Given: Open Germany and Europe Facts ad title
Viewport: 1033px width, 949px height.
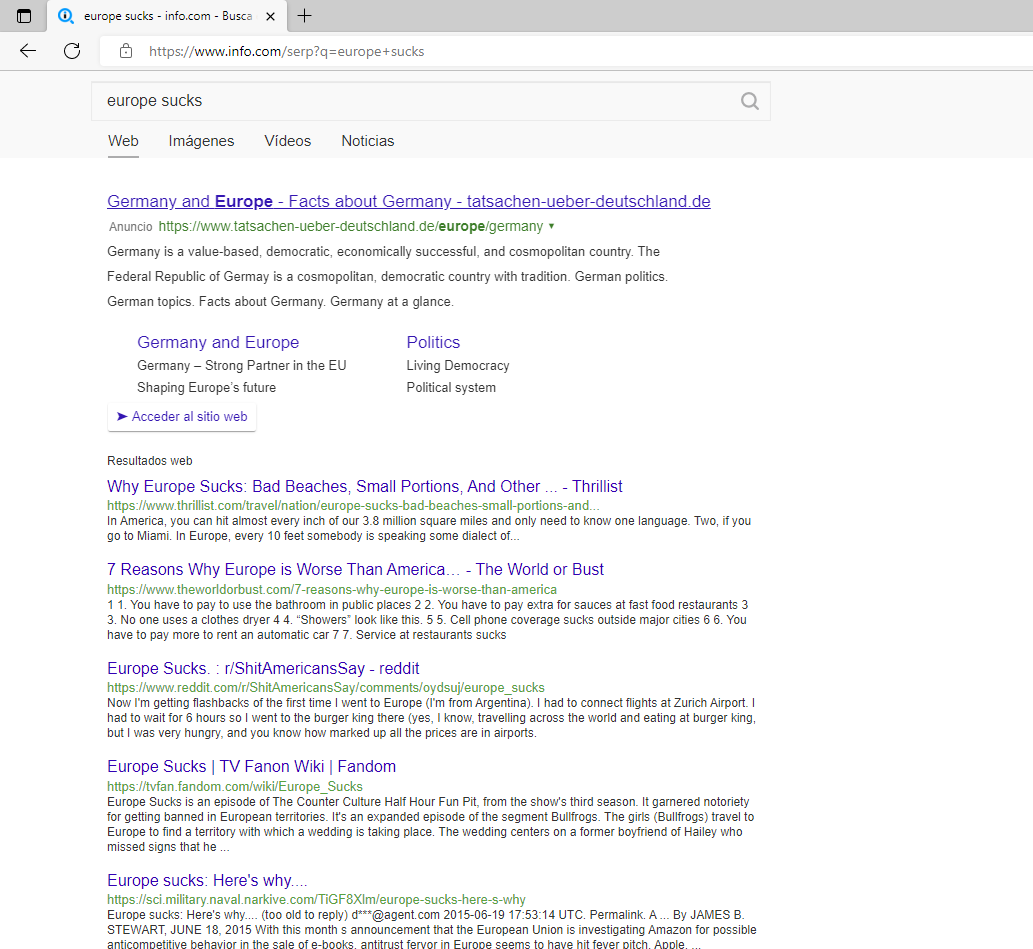Looking at the screenshot, I should pyautogui.click(x=408, y=201).
